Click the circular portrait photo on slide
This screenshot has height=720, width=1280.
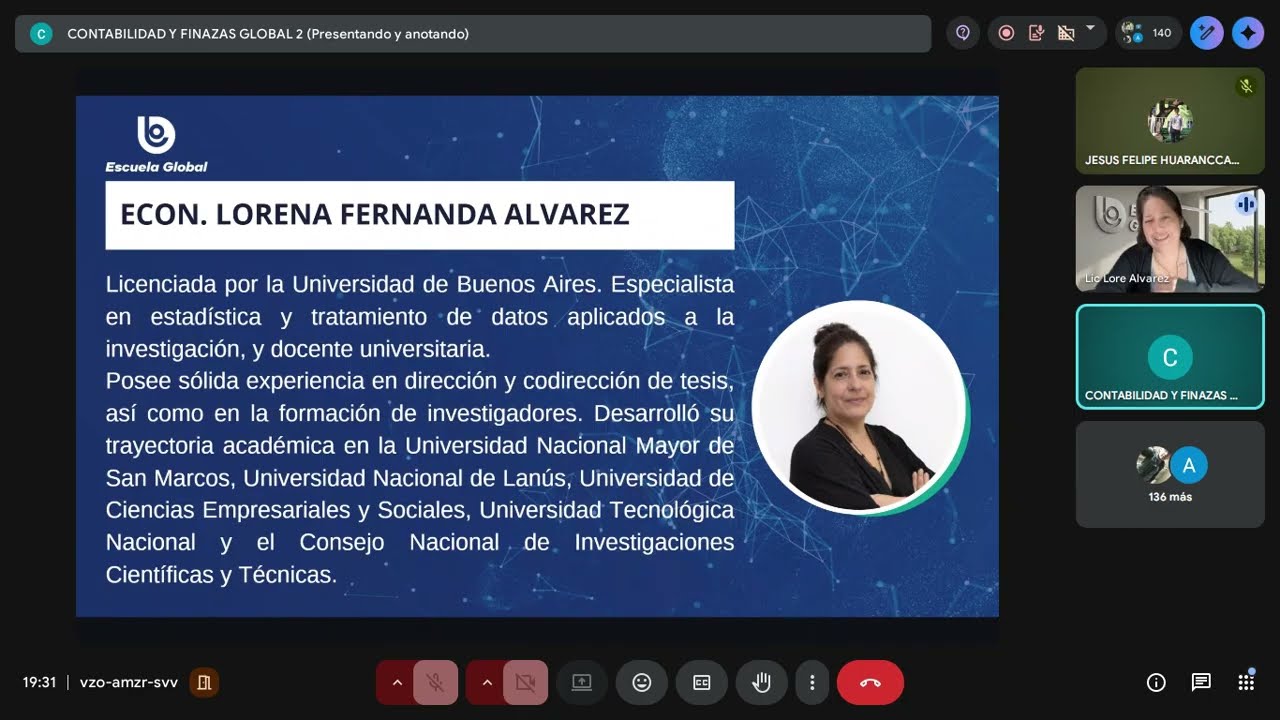coord(859,407)
